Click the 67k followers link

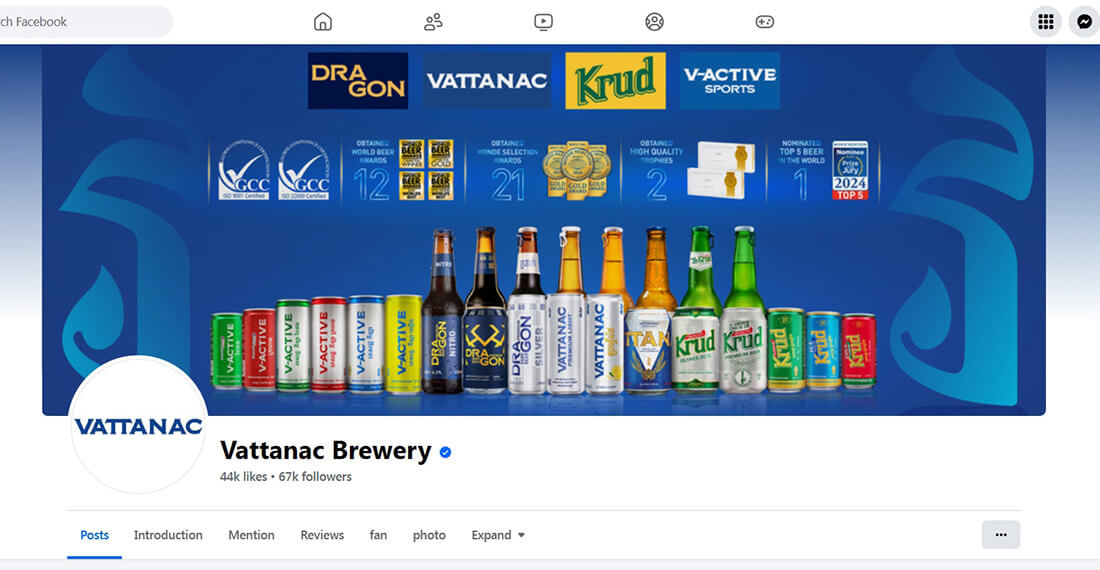pyautogui.click(x=315, y=477)
